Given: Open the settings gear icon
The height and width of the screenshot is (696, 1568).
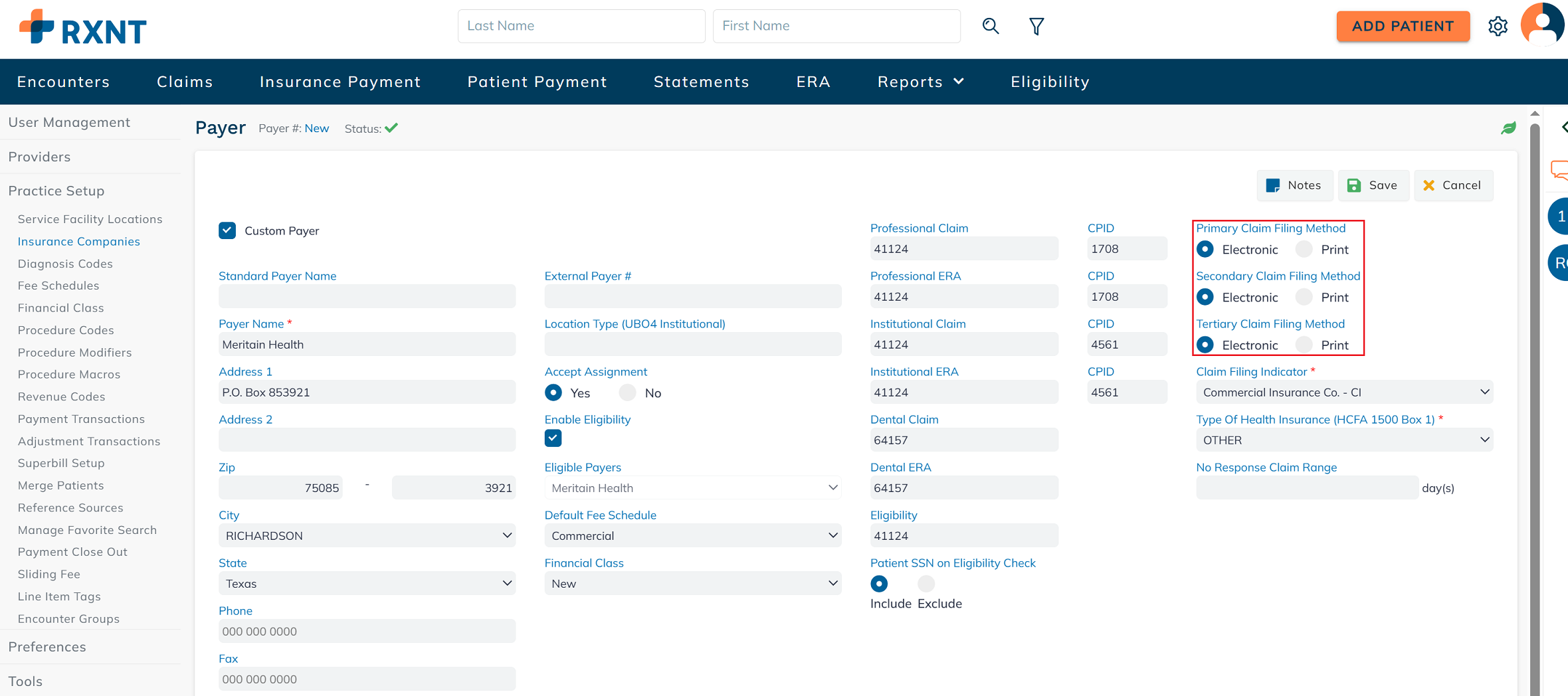Looking at the screenshot, I should click(x=1498, y=27).
